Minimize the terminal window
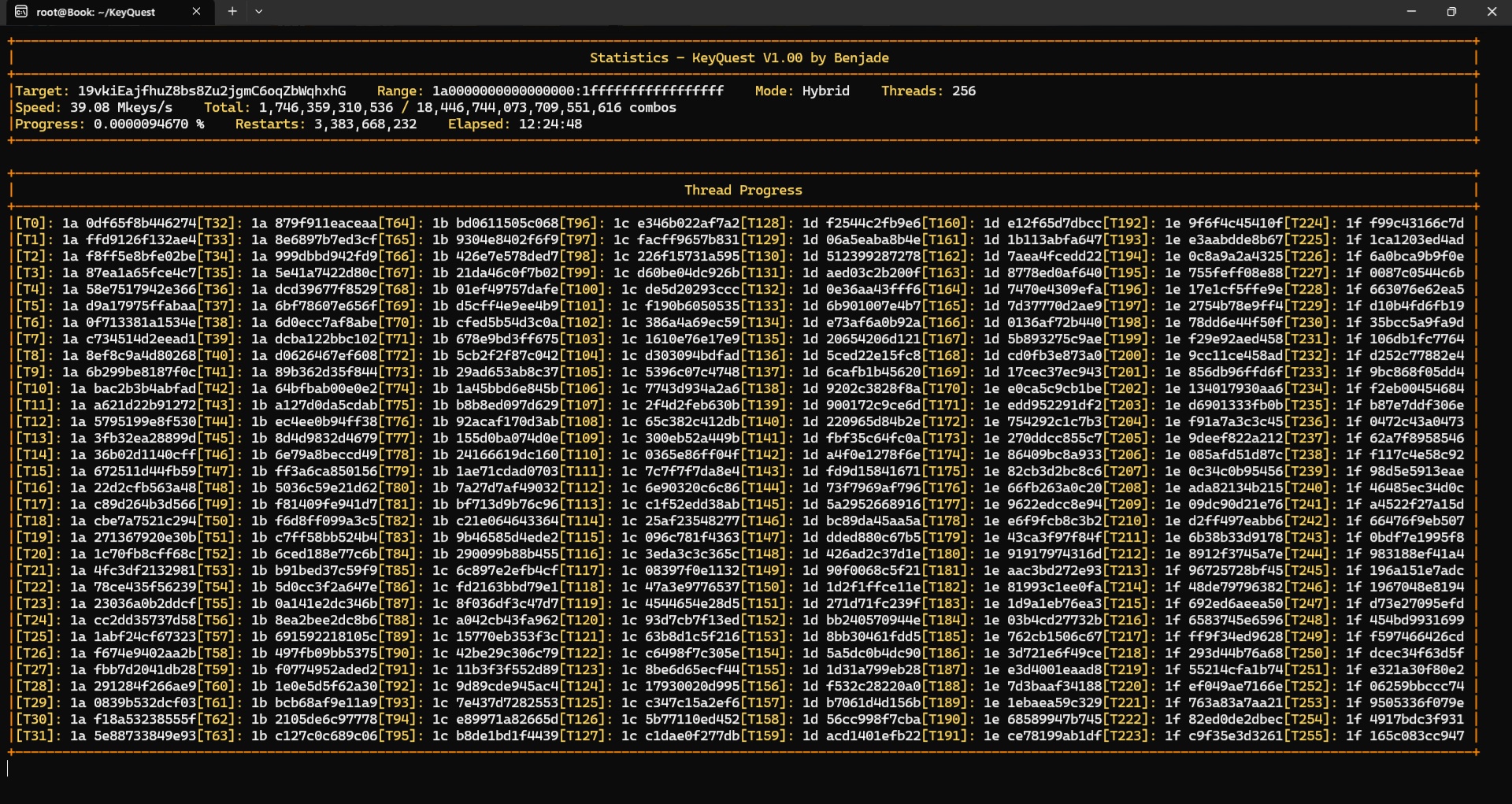Image resolution: width=1512 pixels, height=804 pixels. [x=1411, y=12]
